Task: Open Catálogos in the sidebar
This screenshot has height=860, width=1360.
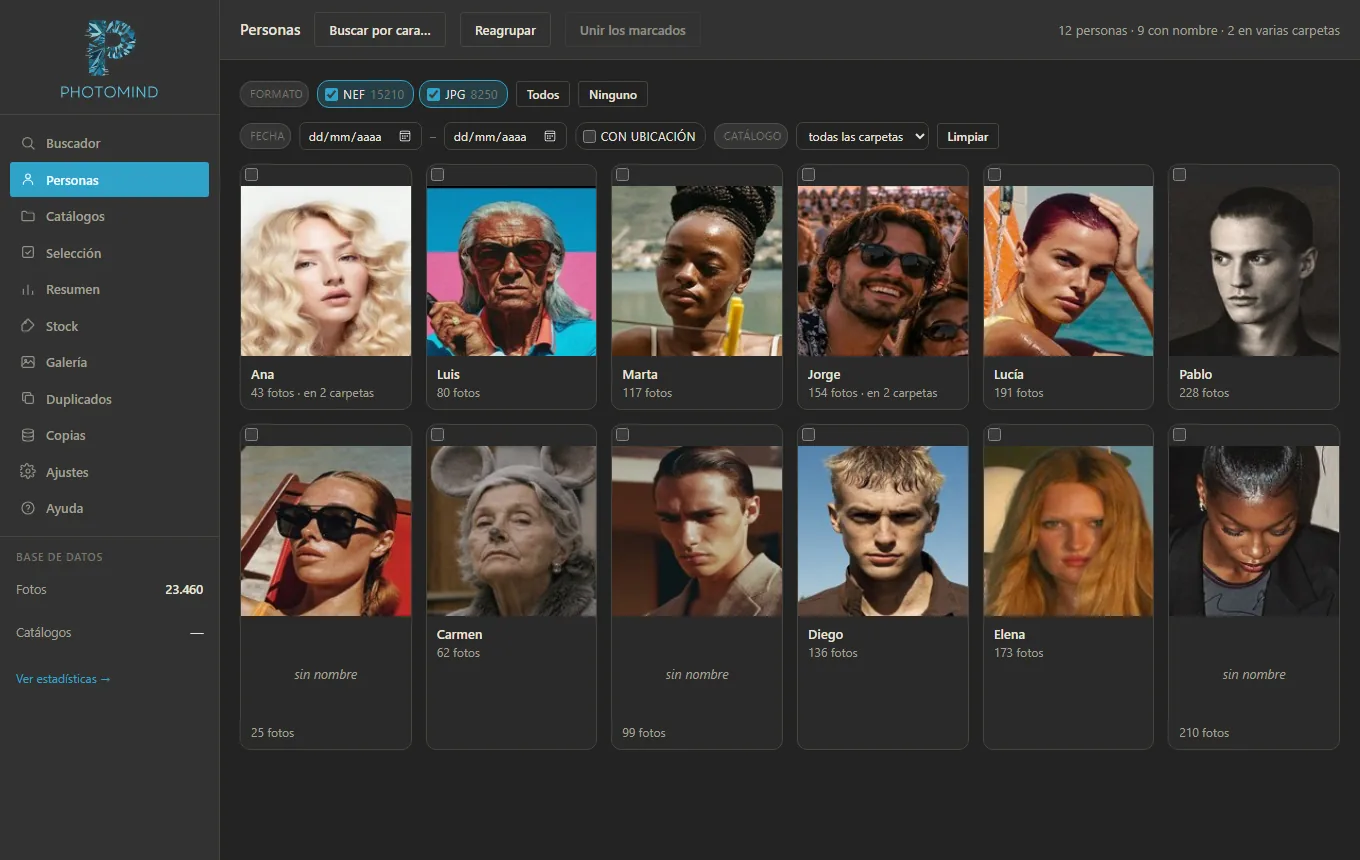Action: point(109,216)
